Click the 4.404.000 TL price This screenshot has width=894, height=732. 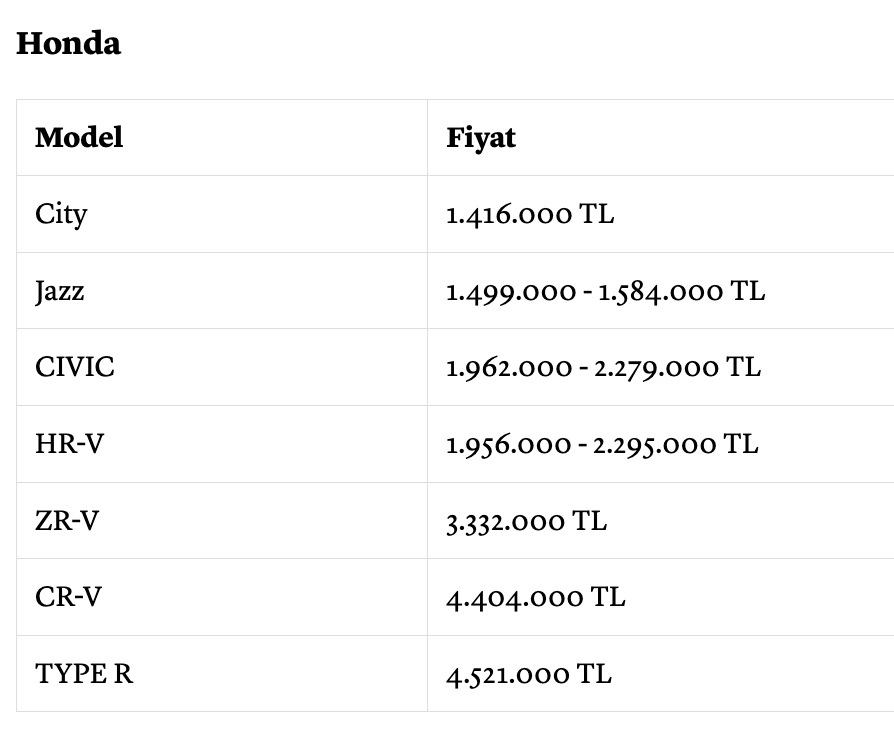(535, 598)
